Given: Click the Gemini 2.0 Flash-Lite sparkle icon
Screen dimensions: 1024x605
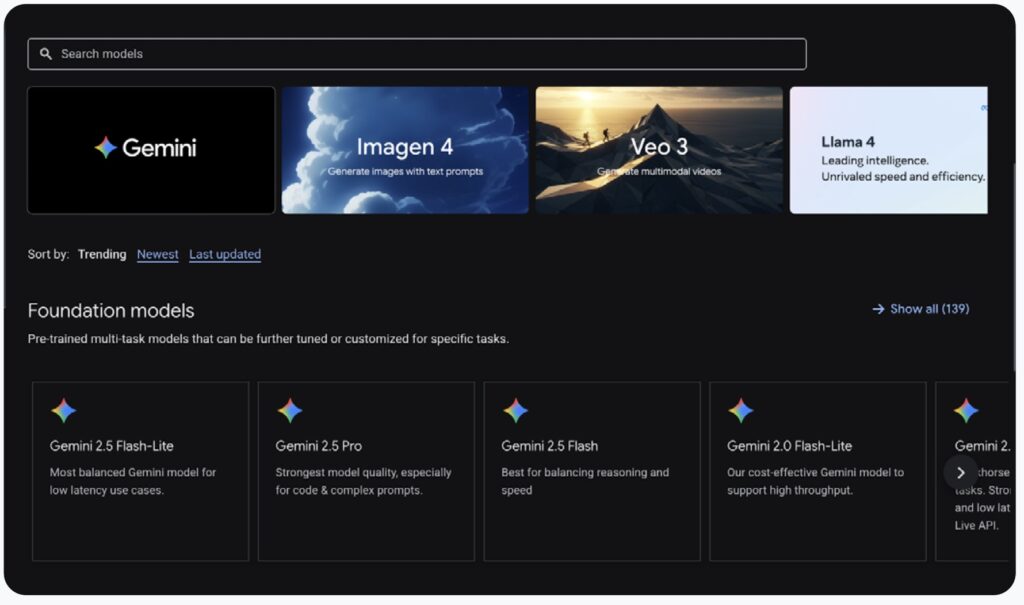Looking at the screenshot, I should coord(741,411).
